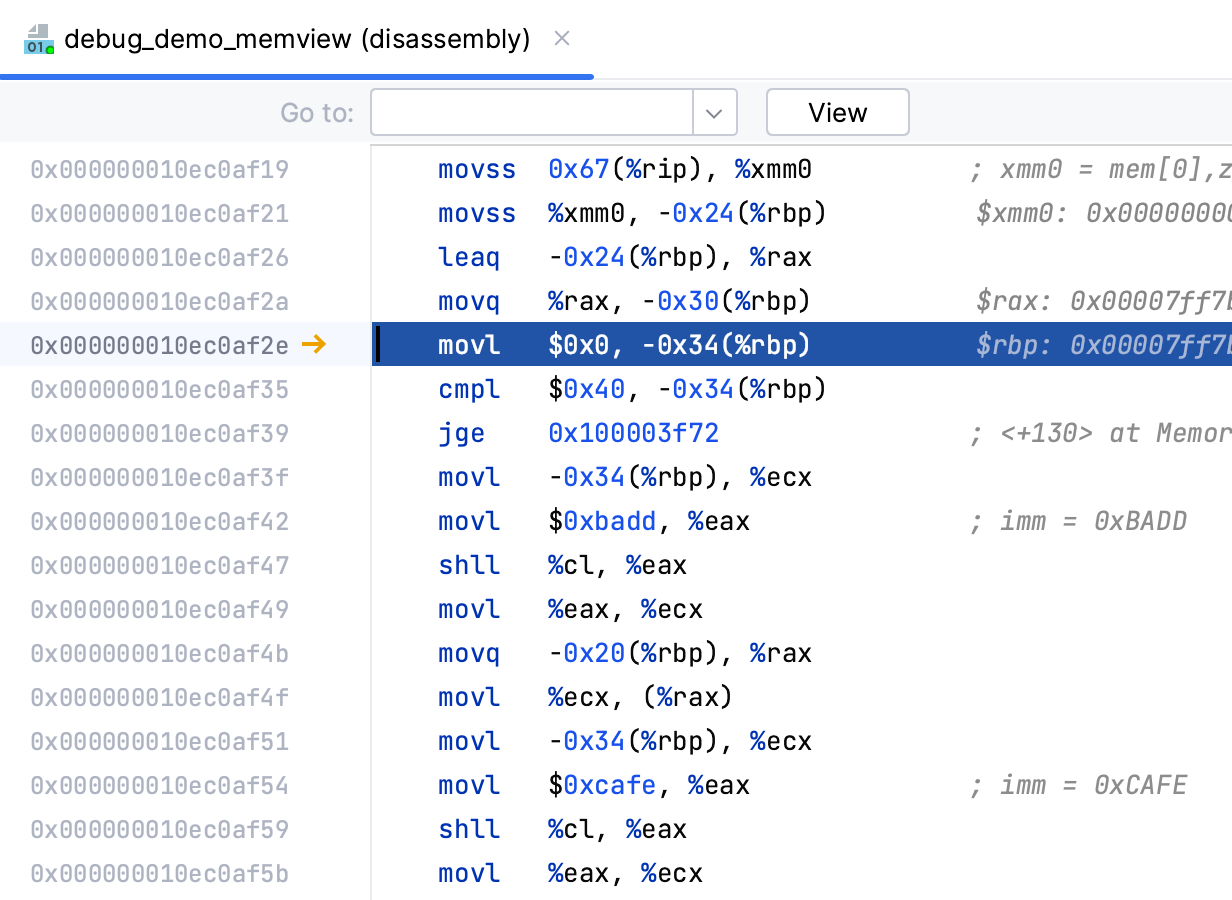This screenshot has width=1232, height=900.
Task: Click the movl %ecx, (%rax) instruction
Action: pos(585,697)
